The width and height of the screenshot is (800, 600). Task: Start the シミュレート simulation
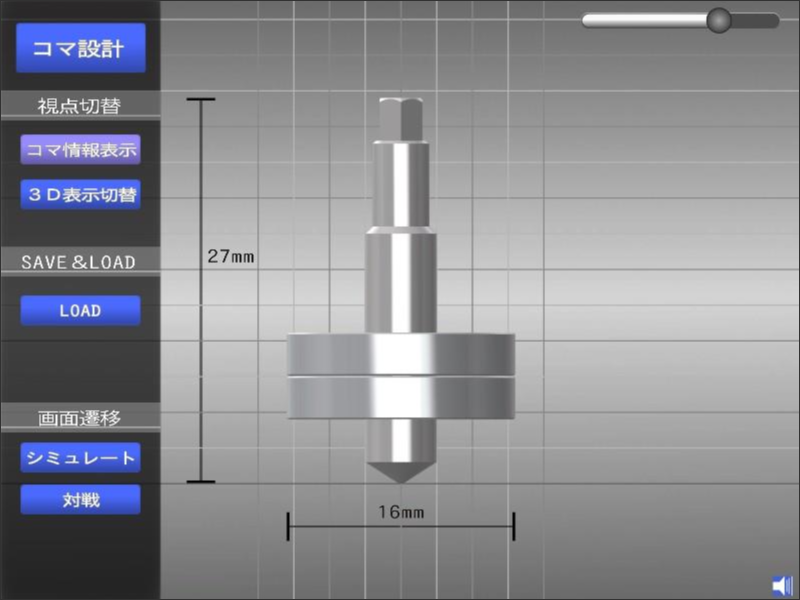coord(81,457)
